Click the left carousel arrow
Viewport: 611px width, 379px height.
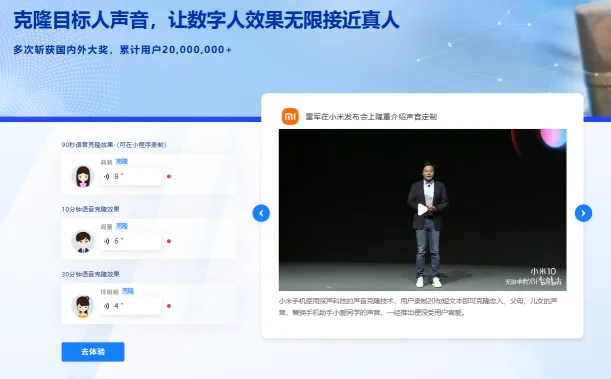(x=261, y=213)
